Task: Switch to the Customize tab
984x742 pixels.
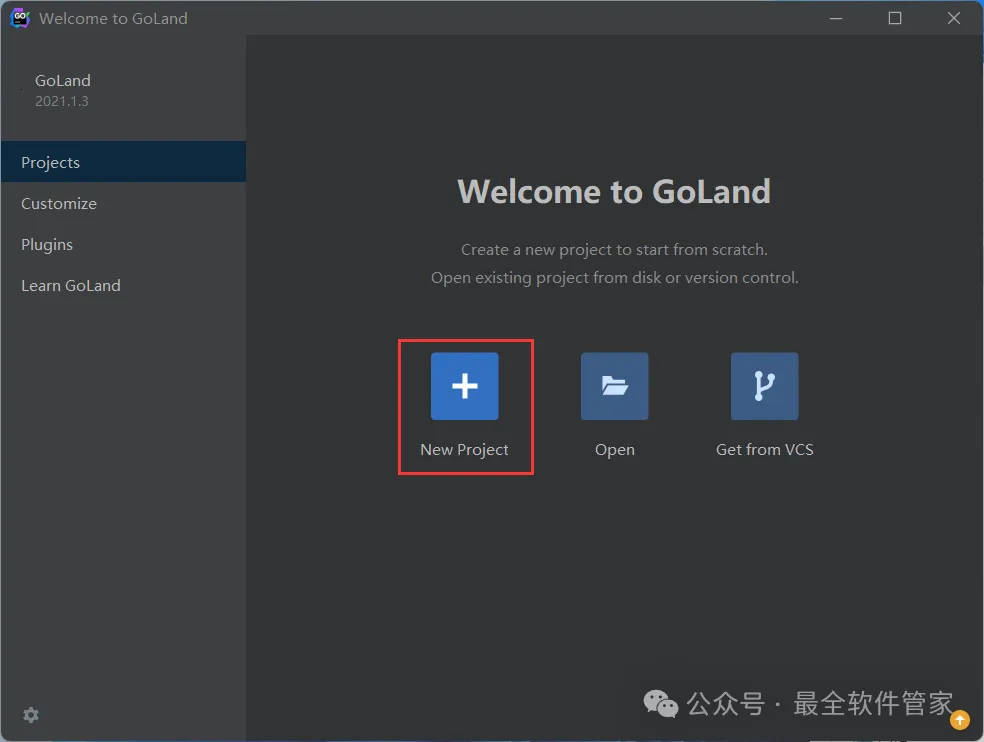Action: [x=123, y=203]
